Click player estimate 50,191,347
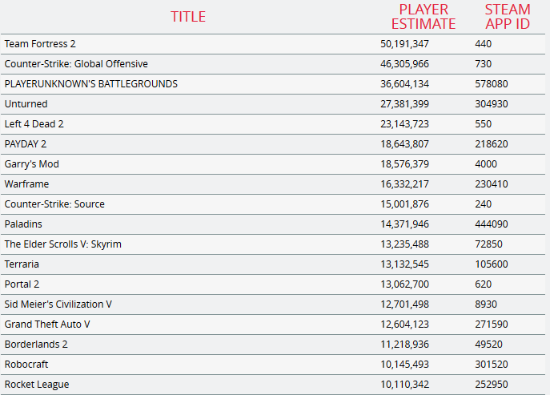The height and width of the screenshot is (395, 550). [404, 44]
